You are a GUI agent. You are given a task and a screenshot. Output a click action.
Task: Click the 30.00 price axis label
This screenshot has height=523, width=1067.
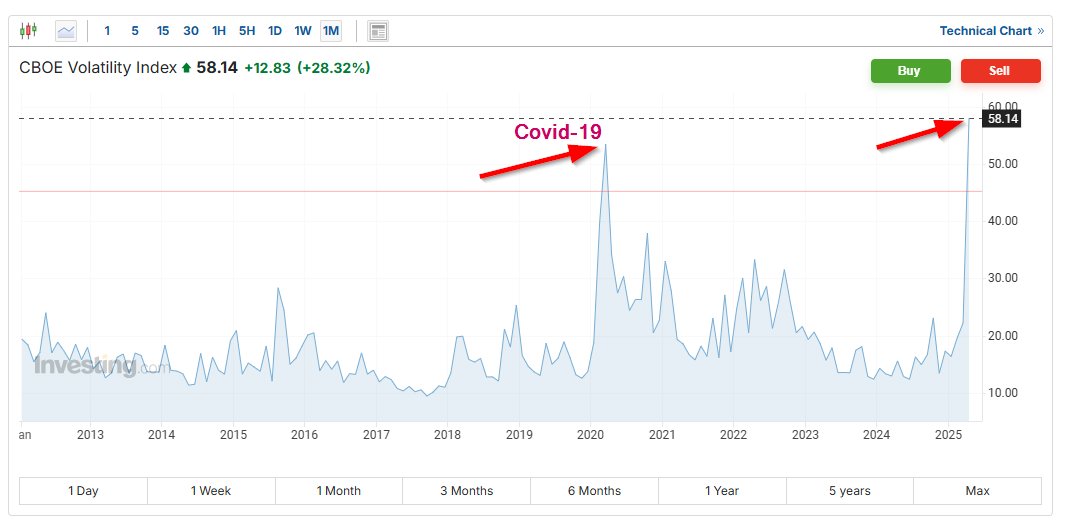1003,278
